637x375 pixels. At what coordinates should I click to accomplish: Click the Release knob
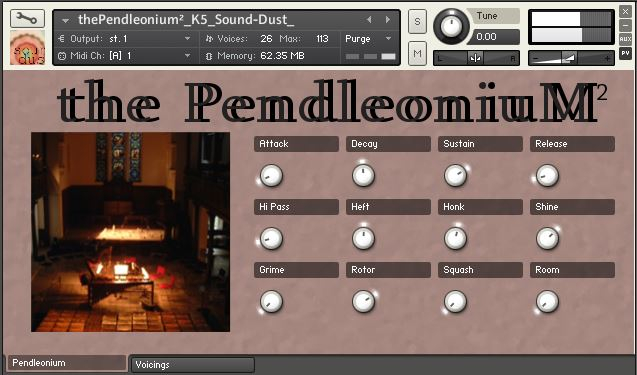547,176
